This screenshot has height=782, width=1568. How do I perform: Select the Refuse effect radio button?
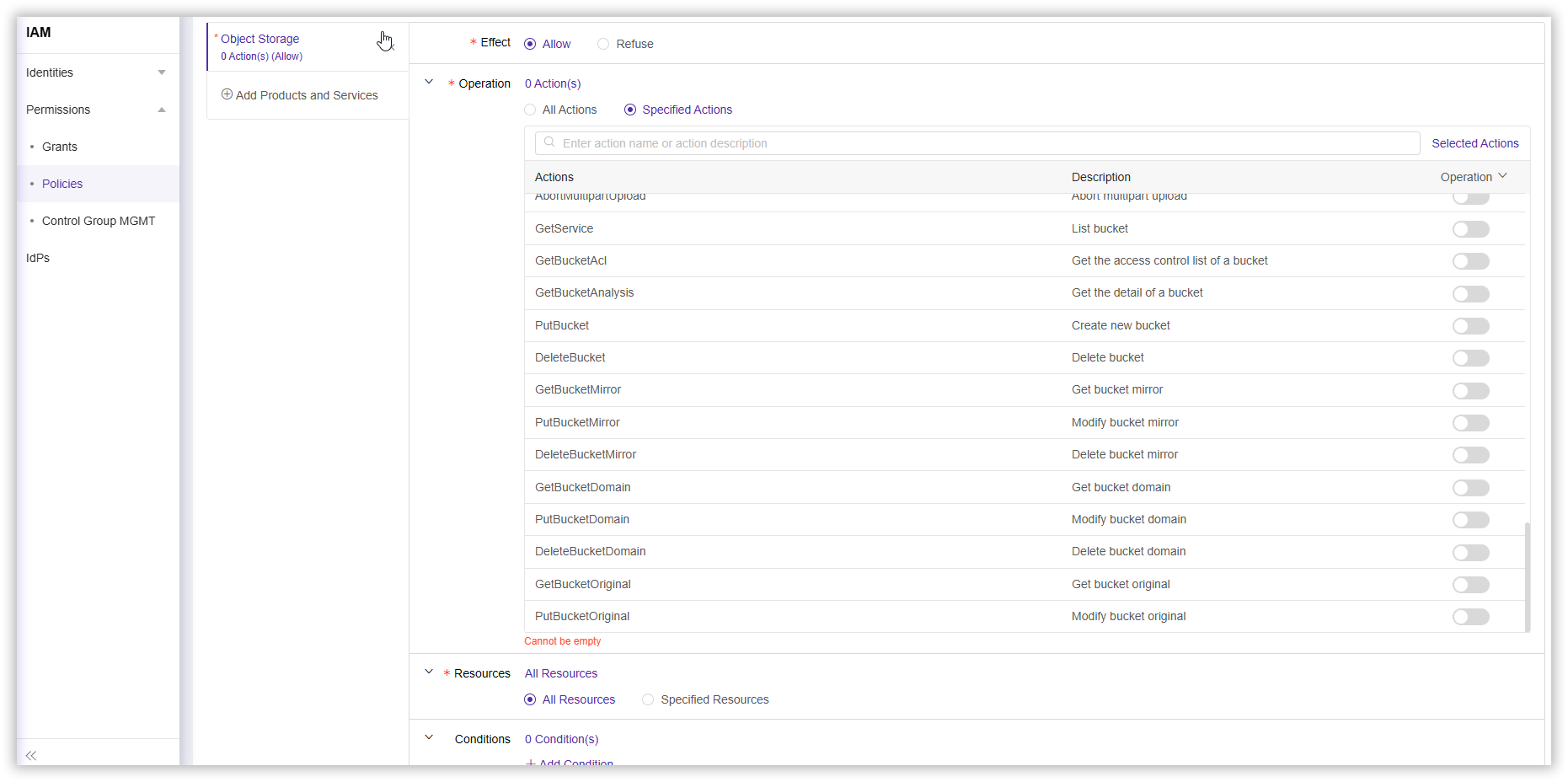[603, 44]
